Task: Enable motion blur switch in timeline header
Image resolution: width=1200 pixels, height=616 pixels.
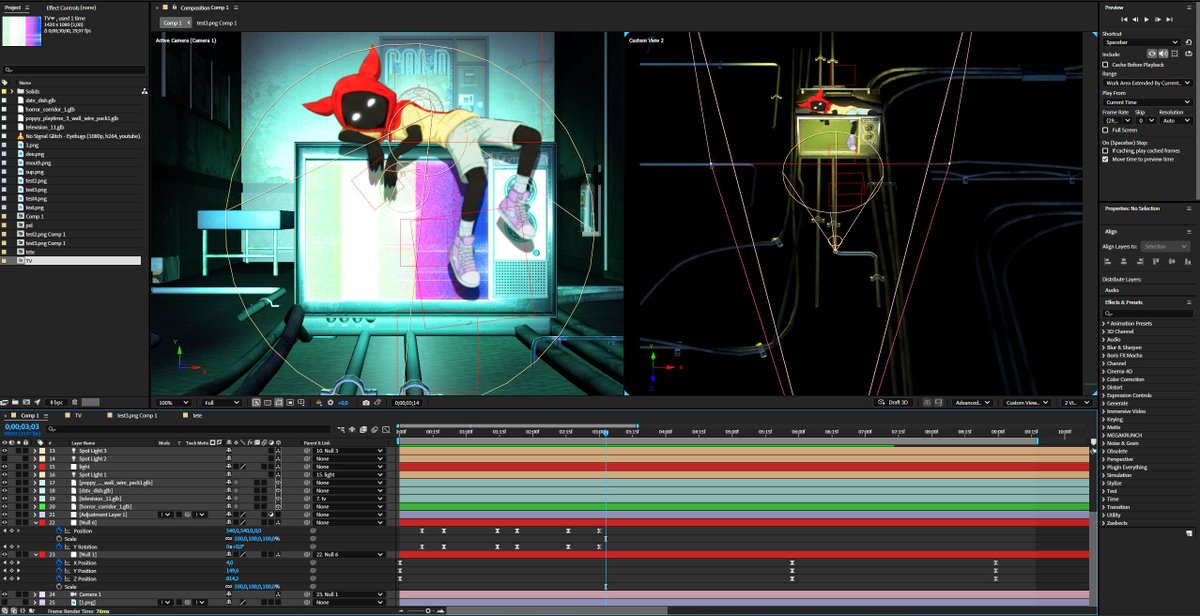Action: click(x=374, y=429)
